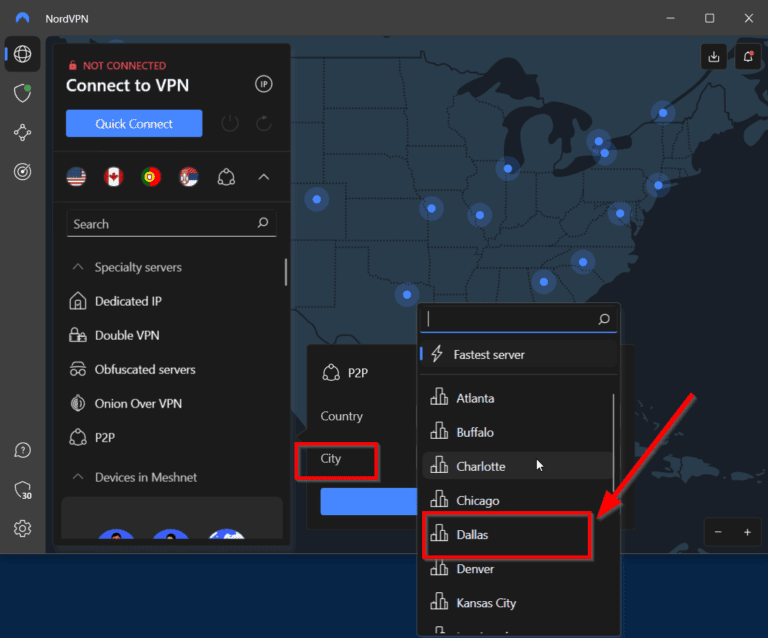Viewport: 768px width, 638px height.
Task: Click the P2P shortcut icon beside flags
Action: 226,177
